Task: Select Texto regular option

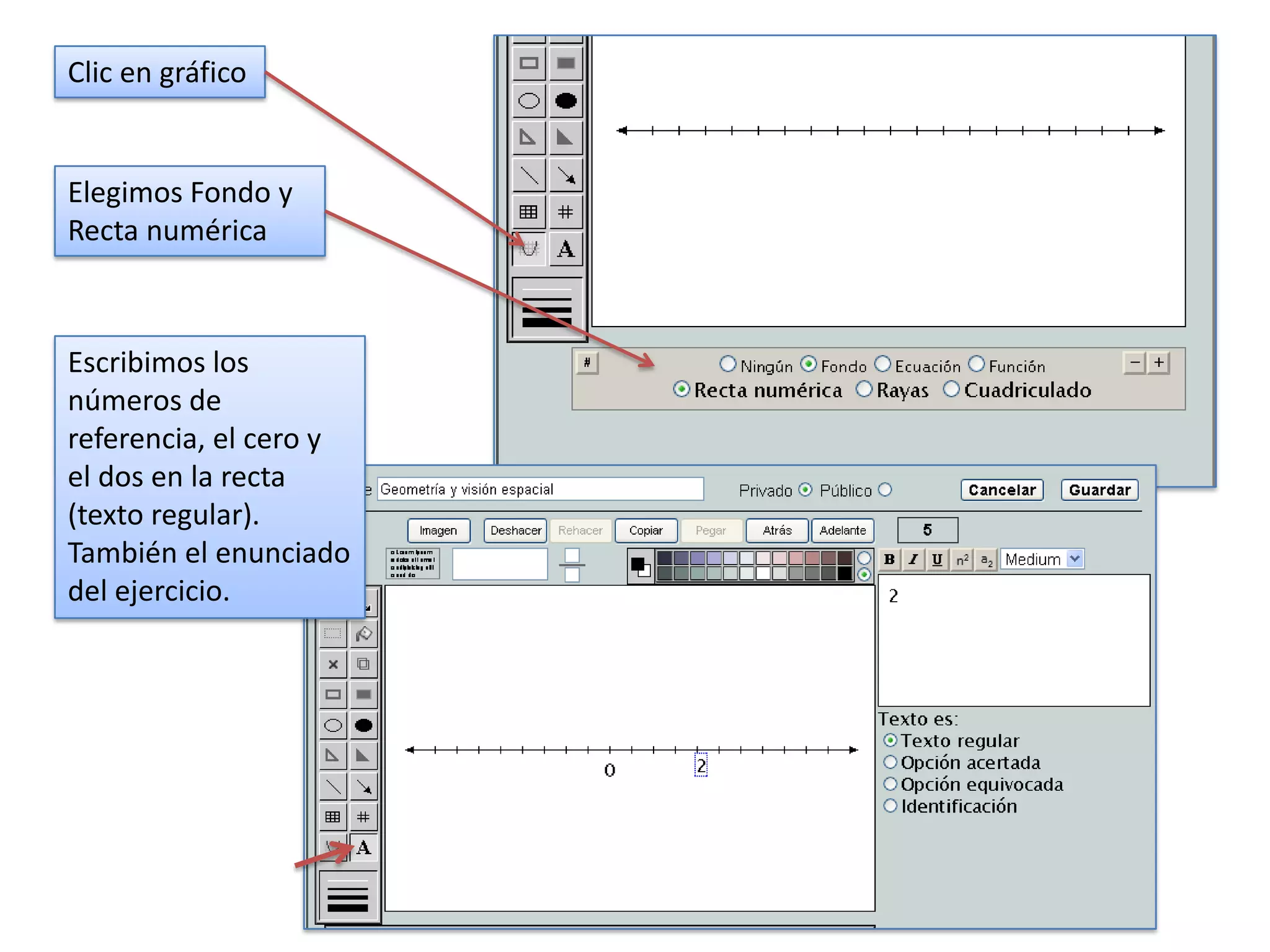Action: (x=890, y=741)
